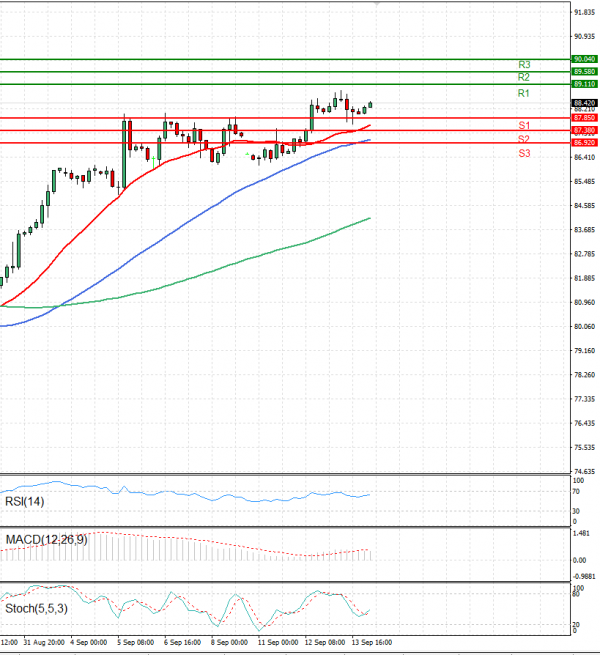Click the 91.835 price axis value
Image resolution: width=600 pixels, height=655 pixels.
coord(585,13)
